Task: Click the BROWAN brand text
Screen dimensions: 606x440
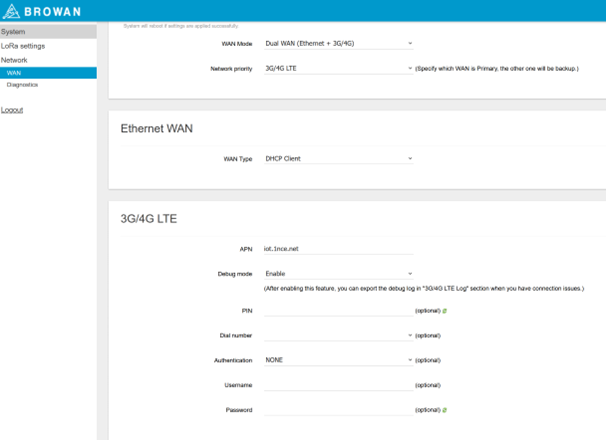Action: tap(53, 12)
